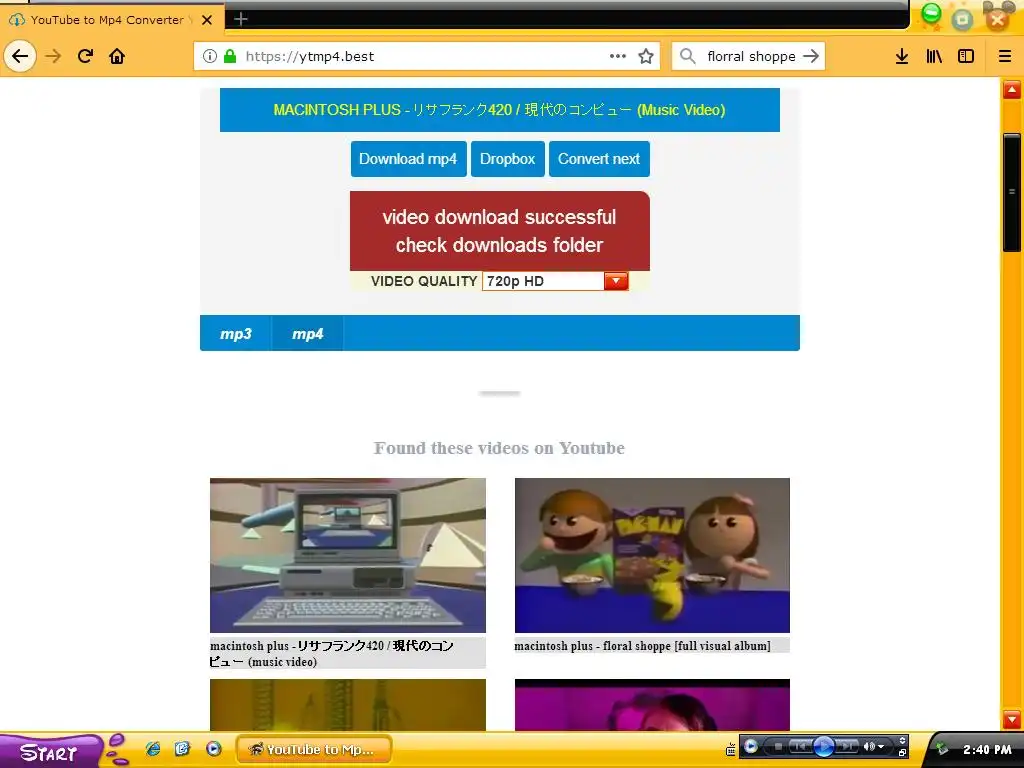
Task: Click the forward navigation arrow
Action: point(53,56)
